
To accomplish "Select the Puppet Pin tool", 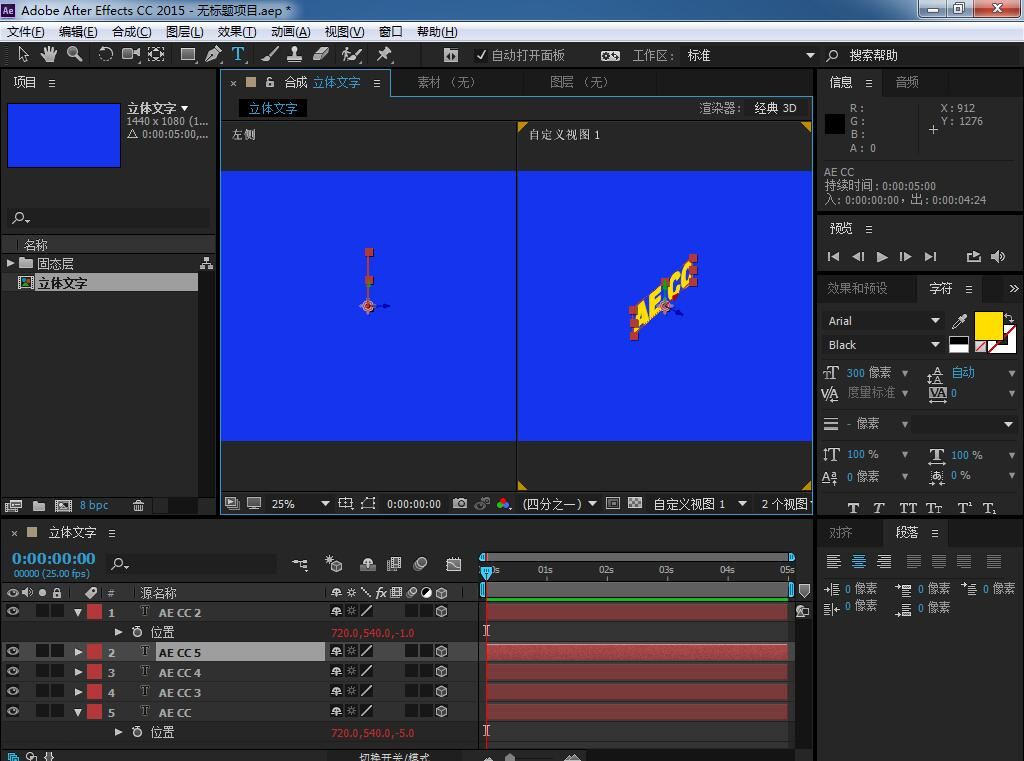I will pos(384,54).
